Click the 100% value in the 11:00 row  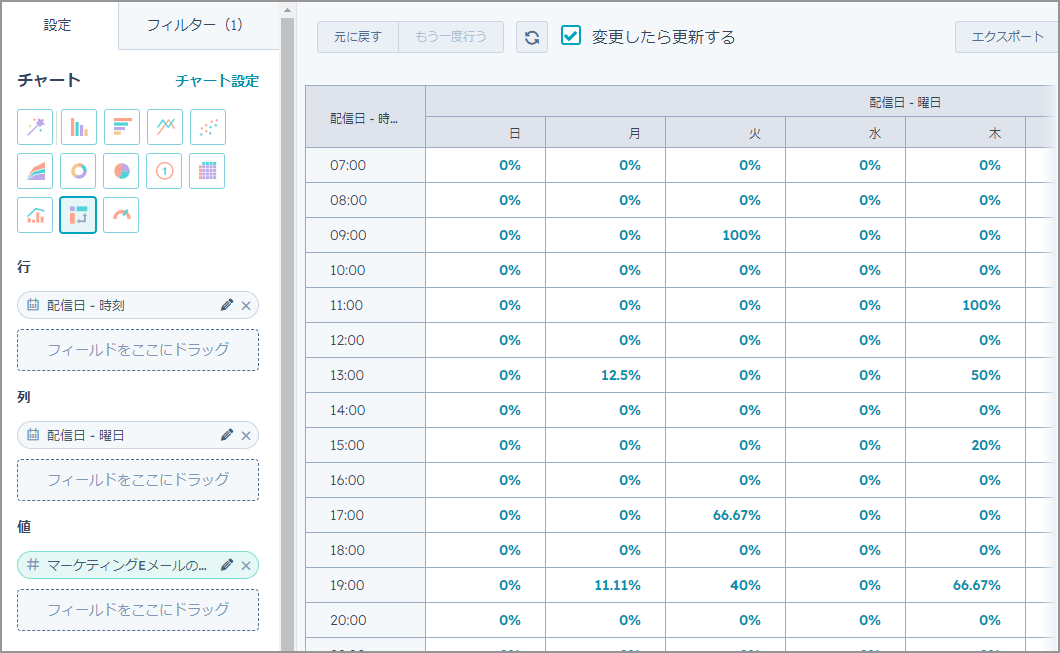tap(981, 306)
